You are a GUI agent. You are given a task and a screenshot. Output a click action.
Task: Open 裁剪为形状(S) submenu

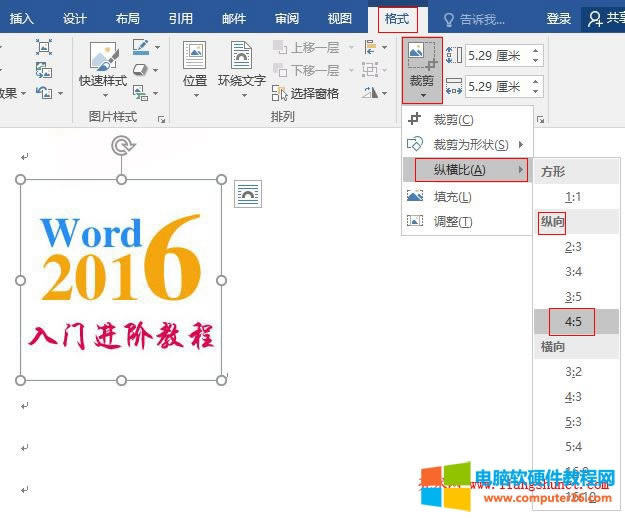[467, 144]
